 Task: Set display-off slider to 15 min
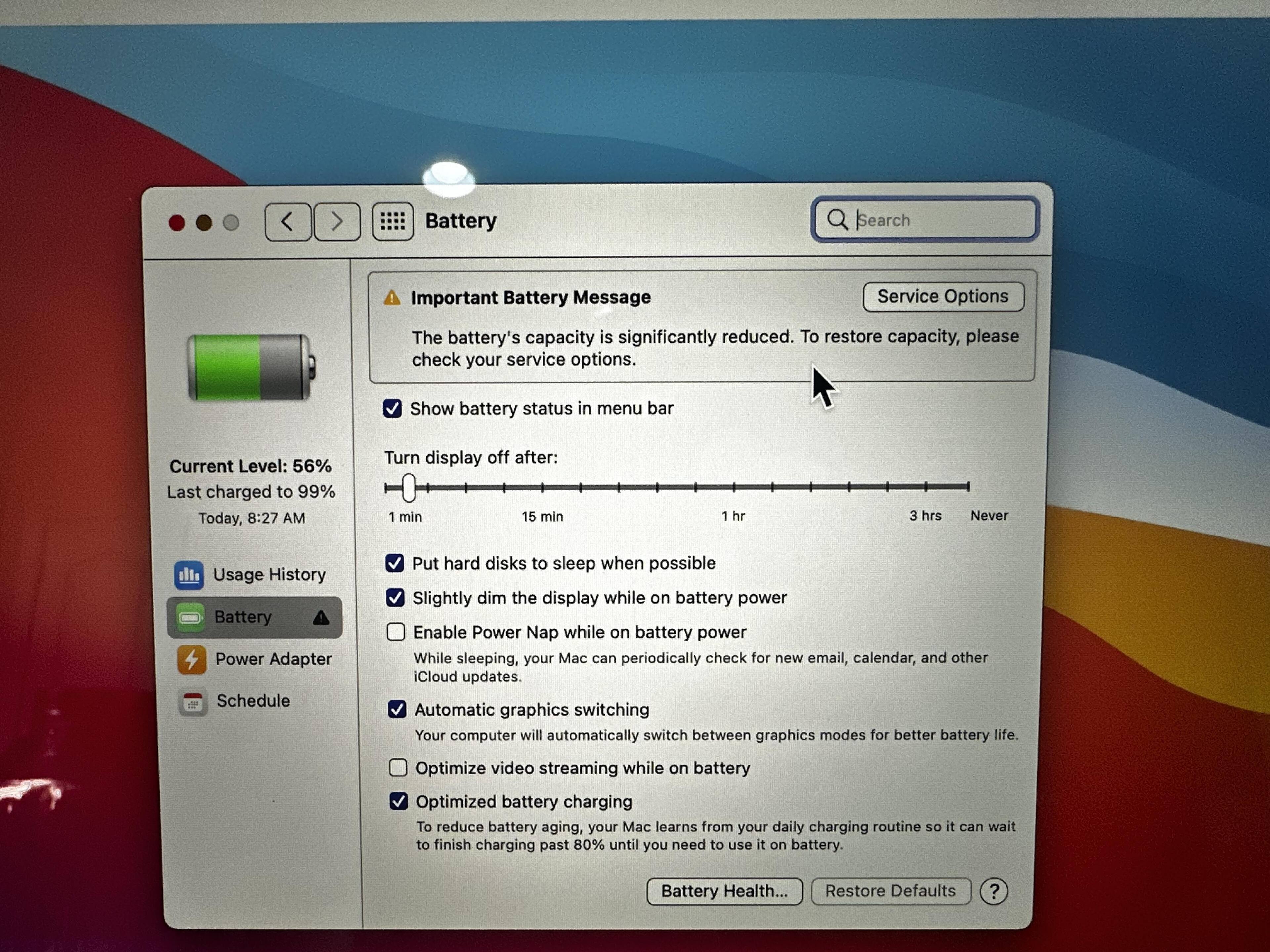(x=542, y=488)
